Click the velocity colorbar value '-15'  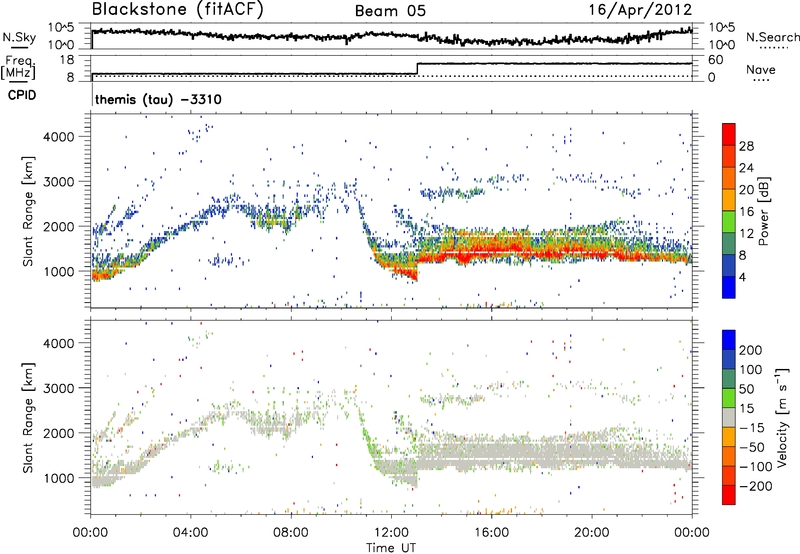pos(751,427)
